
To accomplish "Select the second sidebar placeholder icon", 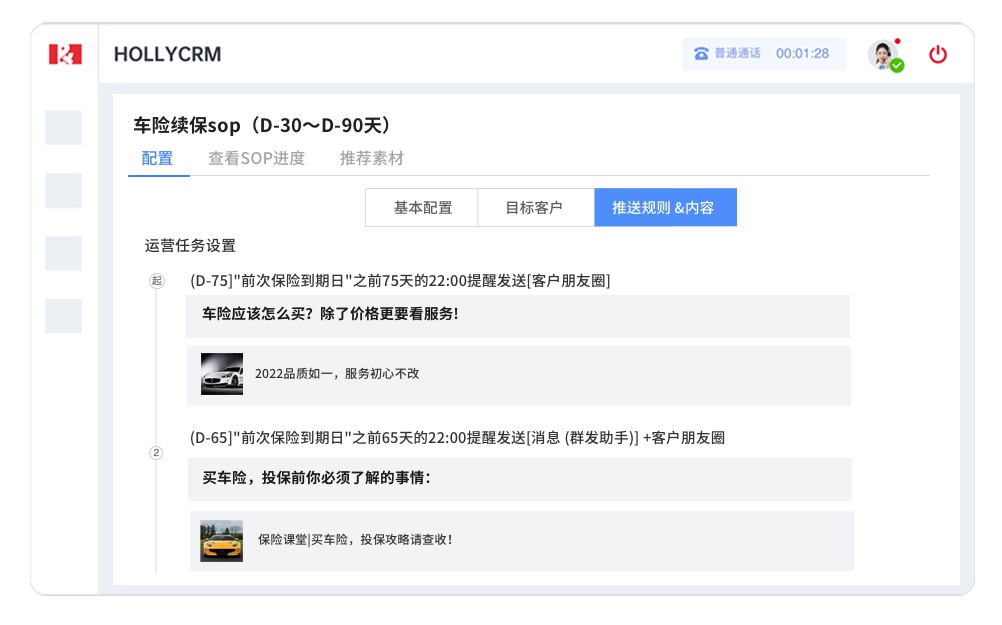I will coord(64,190).
